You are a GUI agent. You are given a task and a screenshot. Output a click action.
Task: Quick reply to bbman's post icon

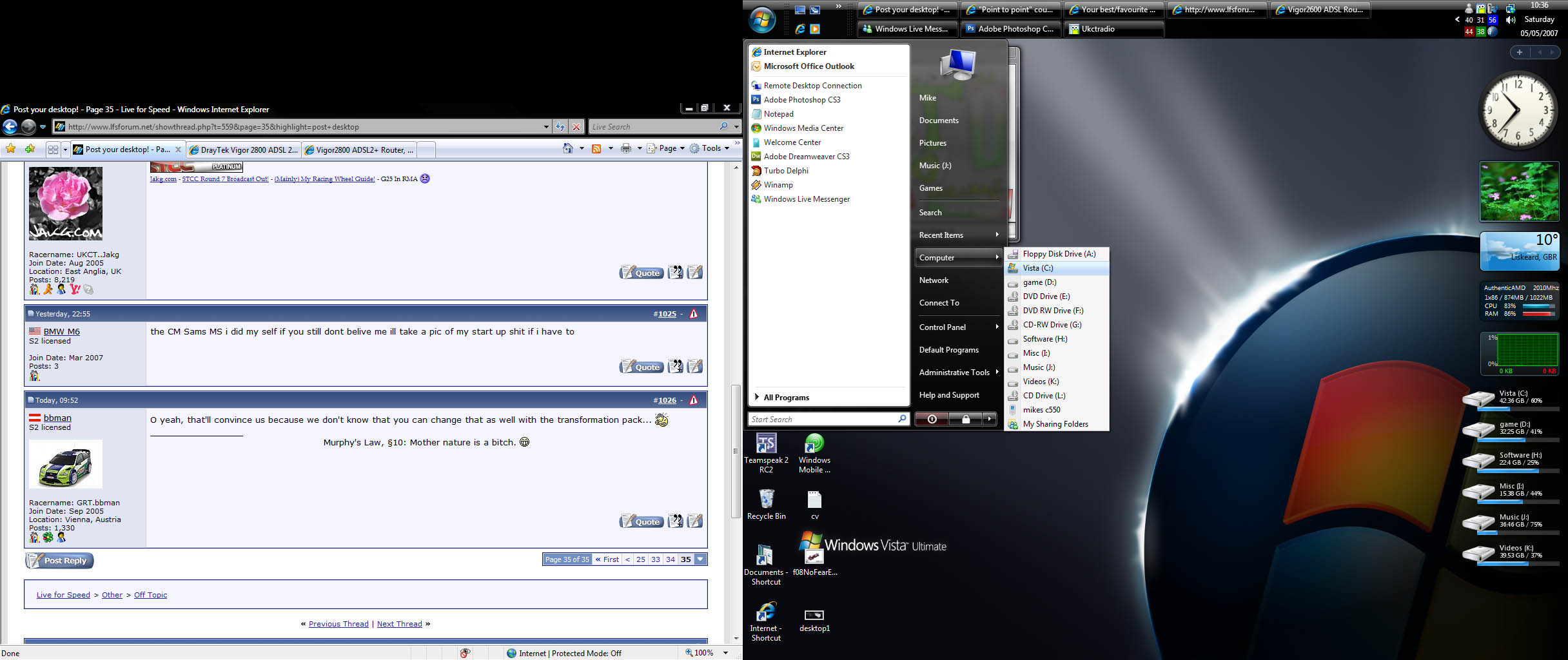694,521
